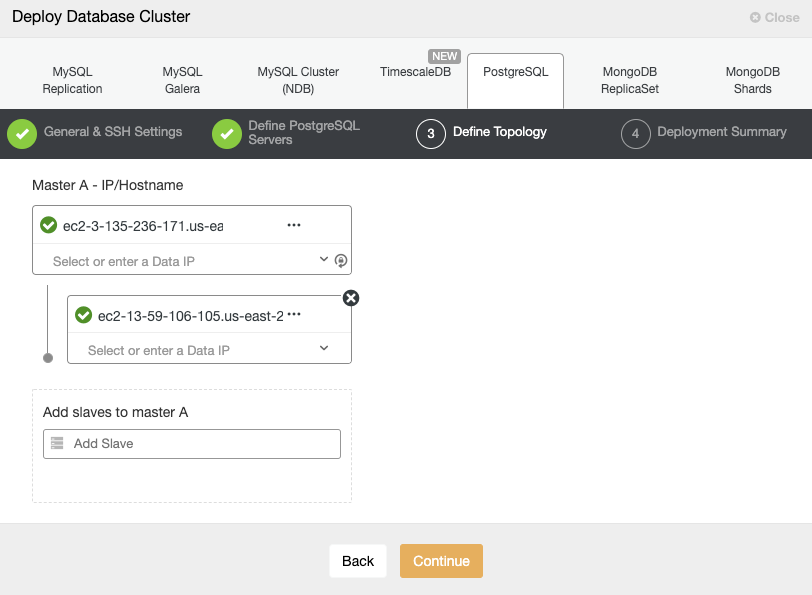Select the Define Topology step label

[x=500, y=132]
